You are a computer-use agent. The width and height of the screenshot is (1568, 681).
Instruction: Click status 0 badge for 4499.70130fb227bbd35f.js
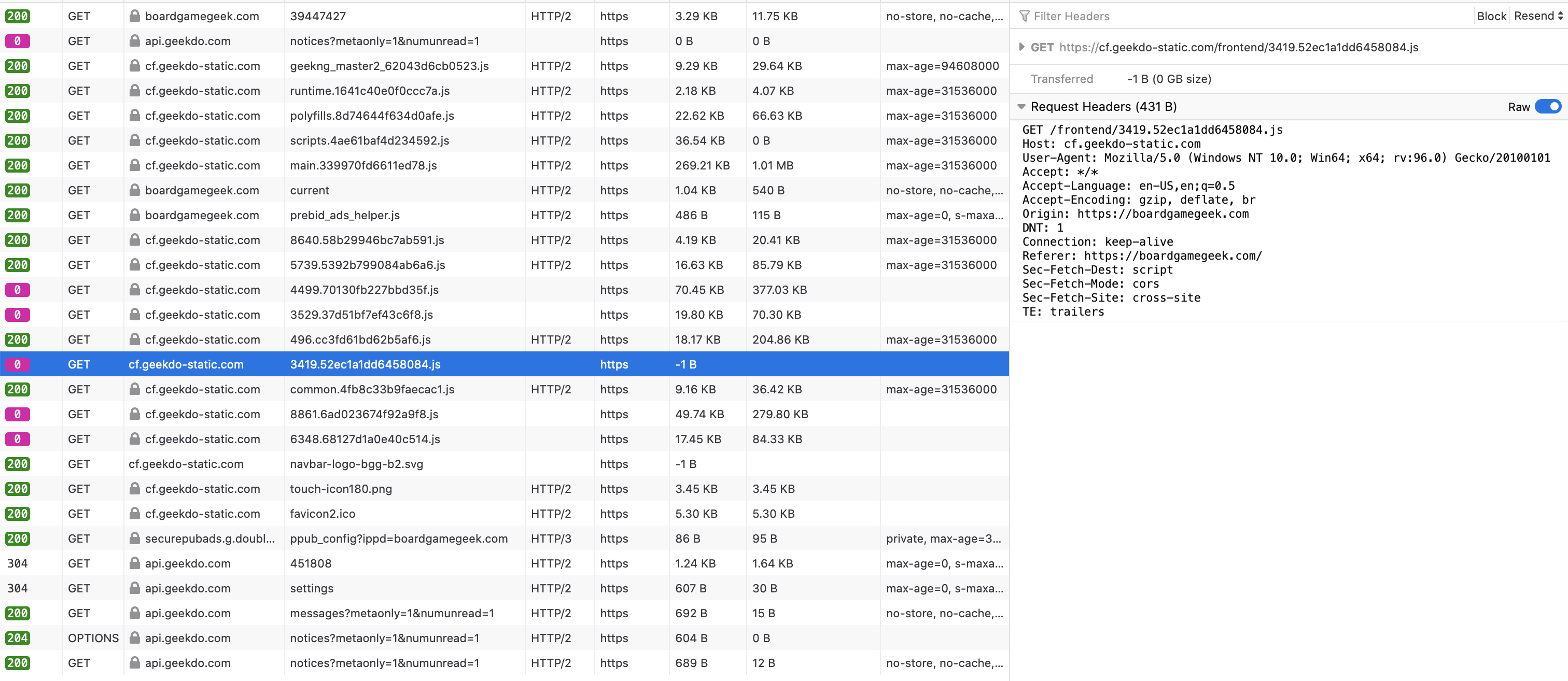18,290
